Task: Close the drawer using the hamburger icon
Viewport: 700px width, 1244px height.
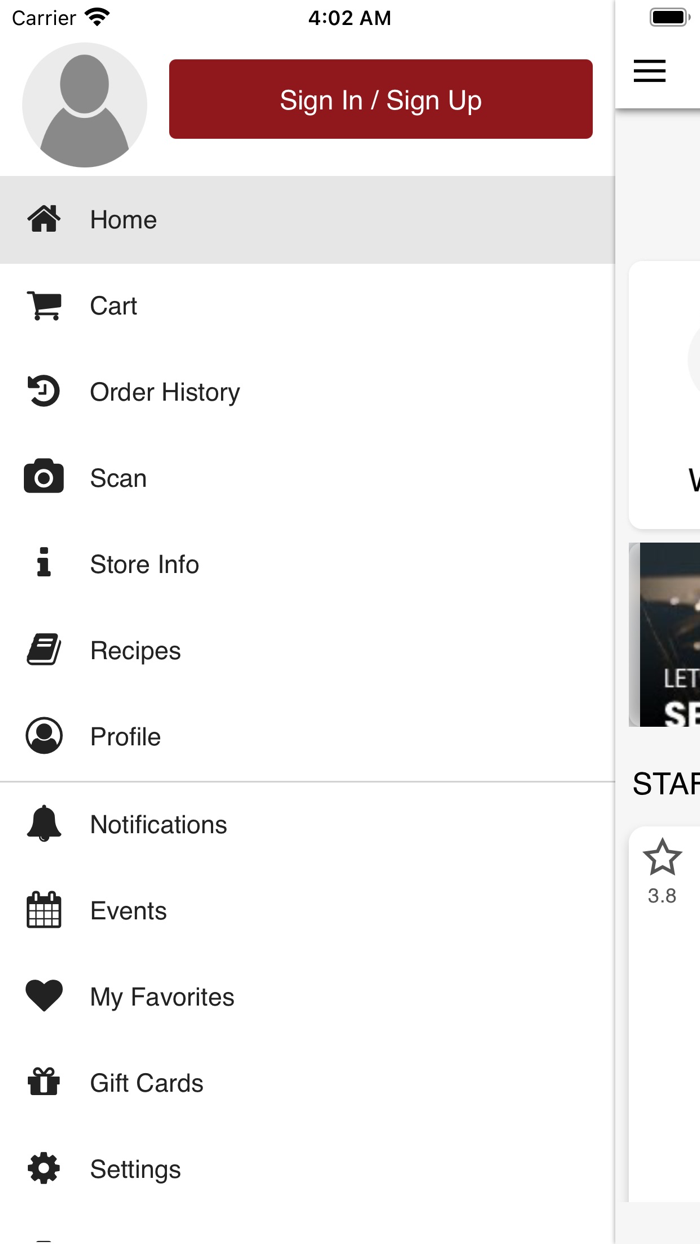Action: point(650,71)
